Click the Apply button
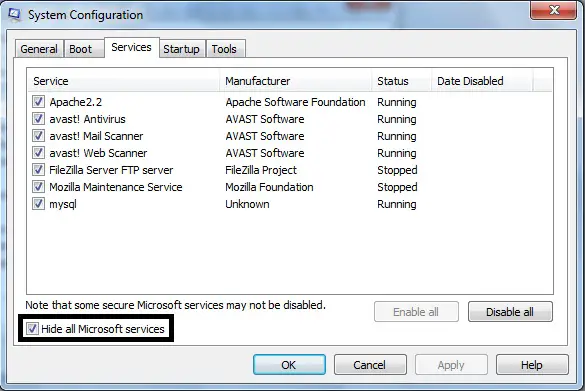This screenshot has height=391, width=585. [451, 365]
